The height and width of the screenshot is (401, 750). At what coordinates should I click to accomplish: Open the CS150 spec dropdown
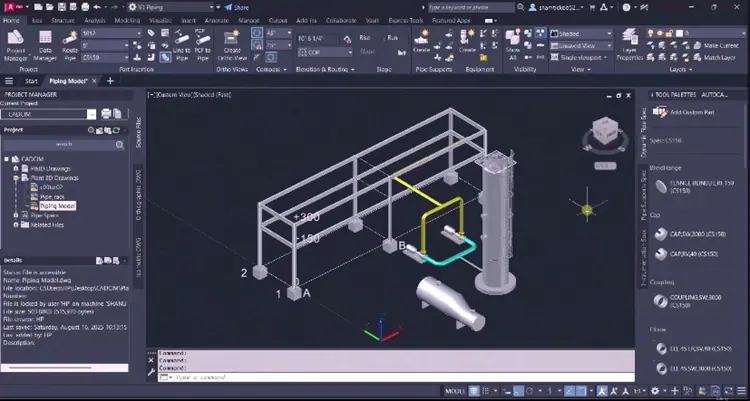105,57
